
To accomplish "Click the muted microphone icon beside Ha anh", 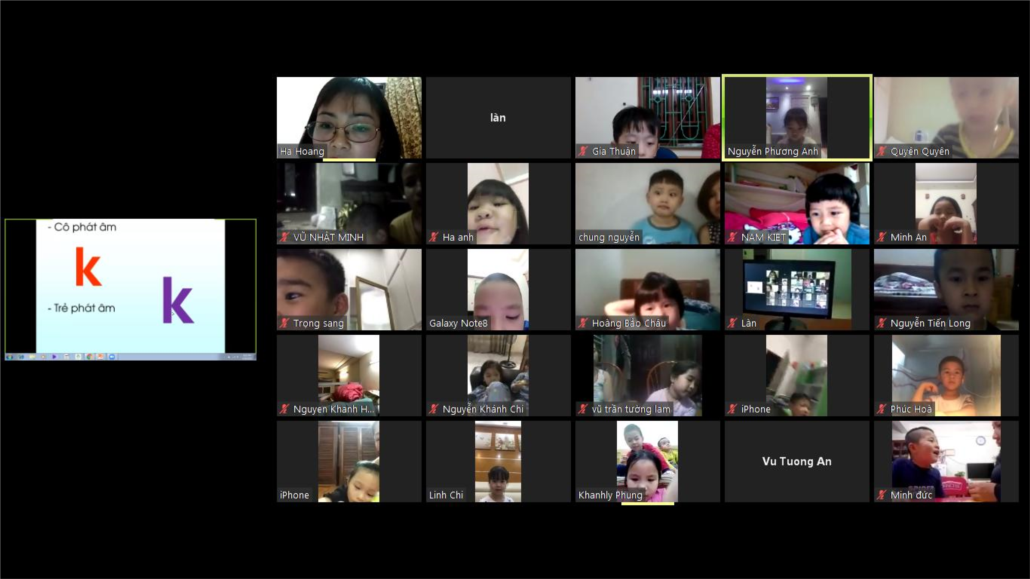I will point(434,238).
